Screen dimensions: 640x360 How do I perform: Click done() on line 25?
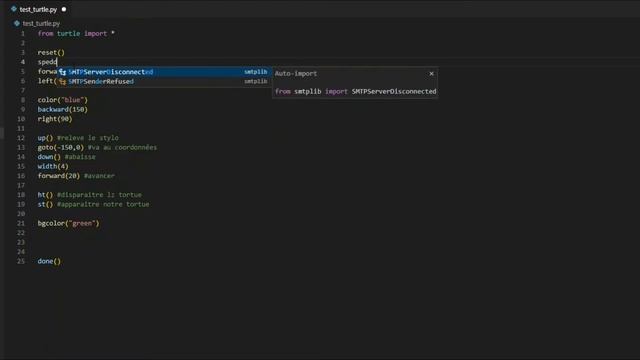(x=49, y=261)
